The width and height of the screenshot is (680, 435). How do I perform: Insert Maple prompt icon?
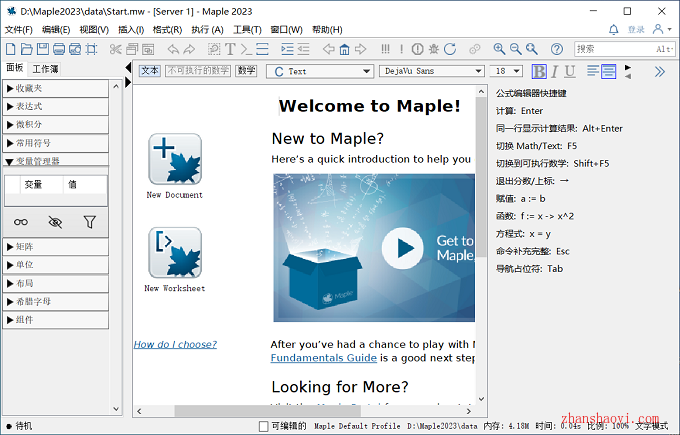click(x=246, y=49)
